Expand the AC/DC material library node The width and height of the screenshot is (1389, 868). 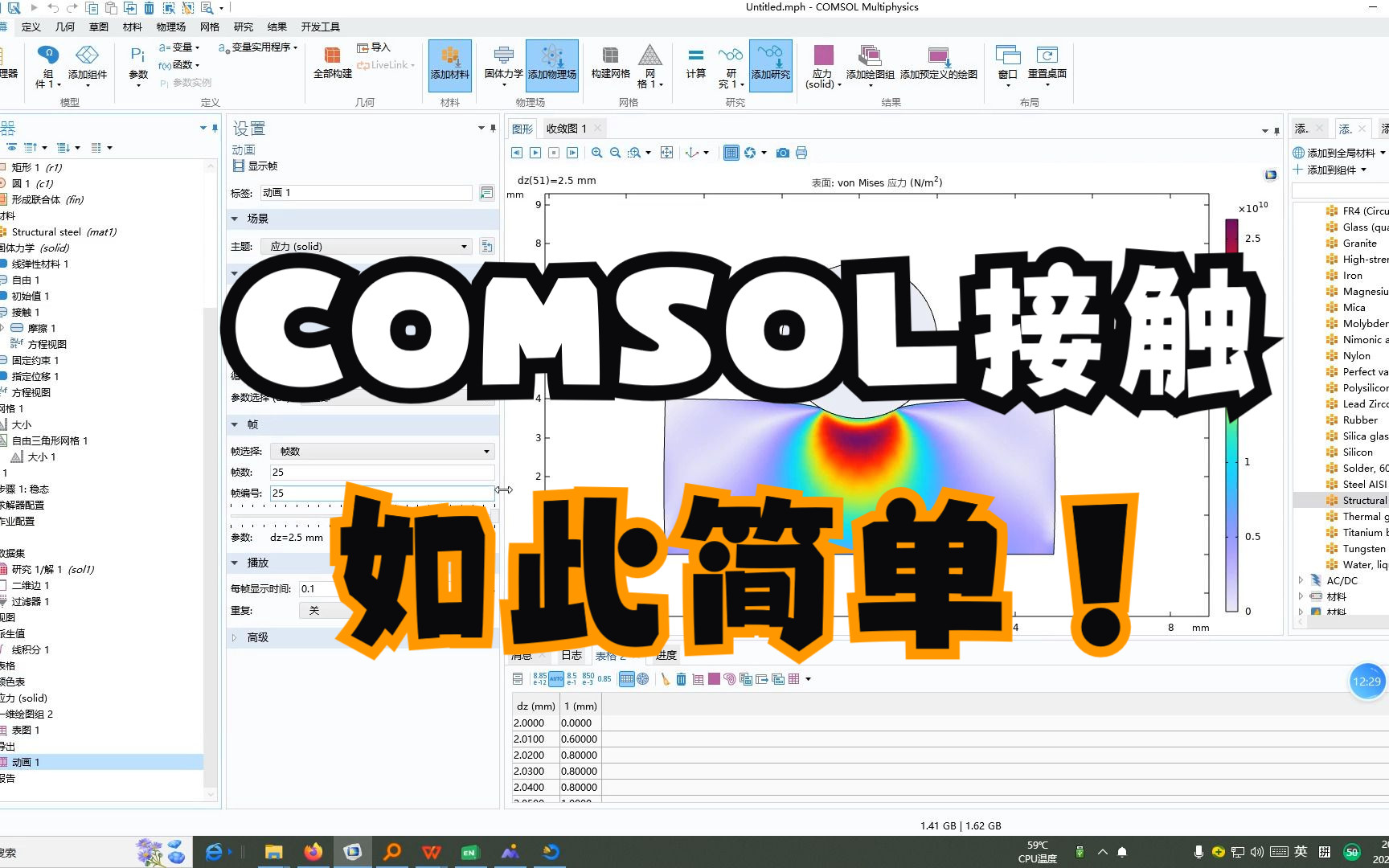[1301, 580]
